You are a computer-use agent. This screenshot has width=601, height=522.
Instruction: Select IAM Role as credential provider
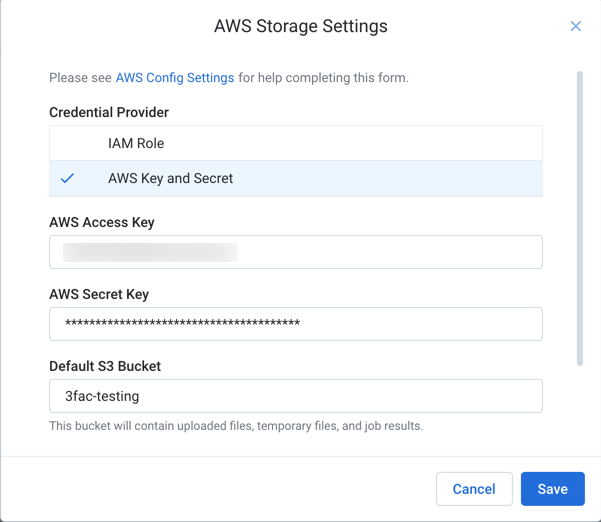[x=296, y=143]
